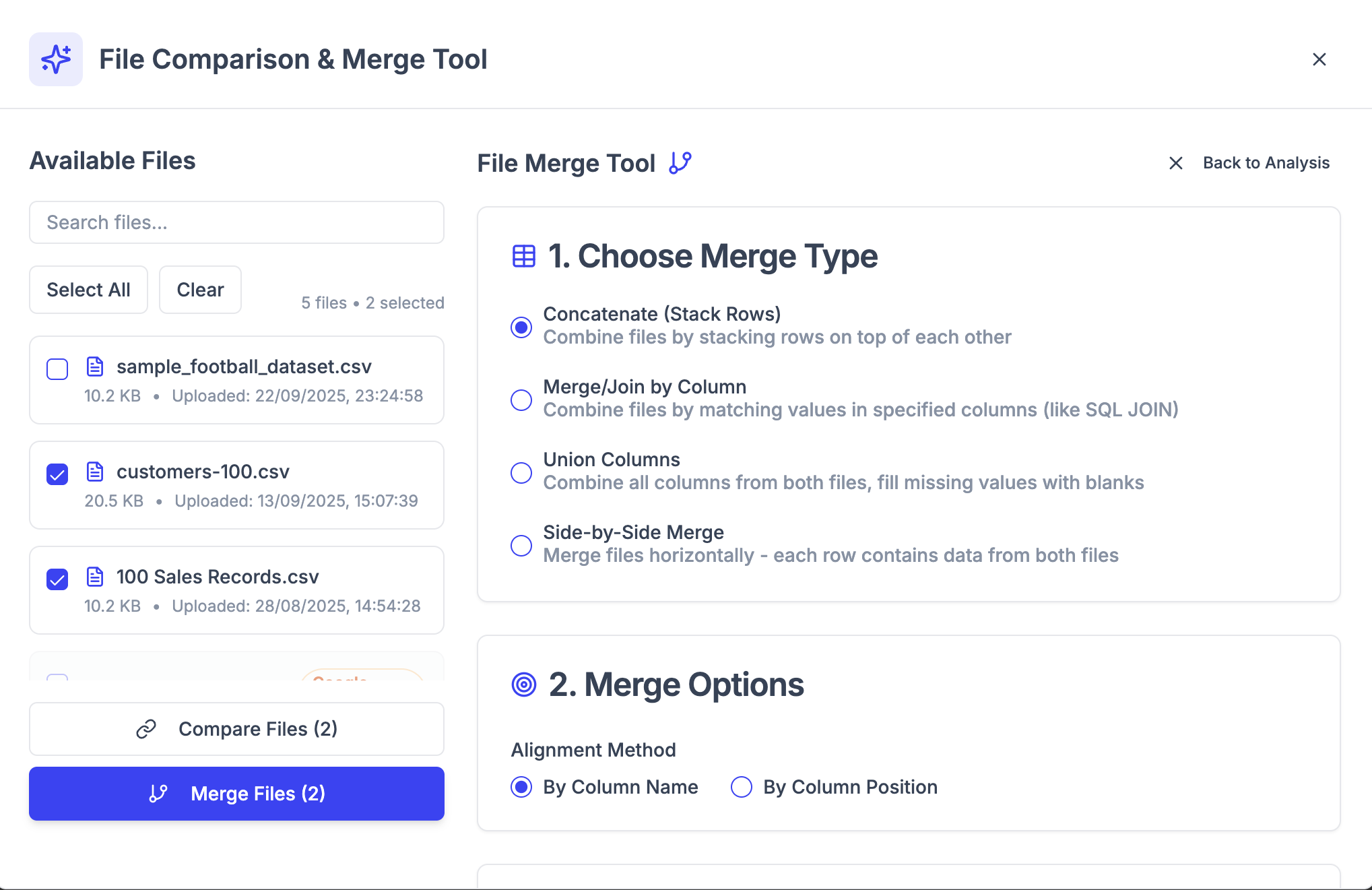The height and width of the screenshot is (890, 1372).
Task: Focus the Search files input field
Action: [236, 222]
